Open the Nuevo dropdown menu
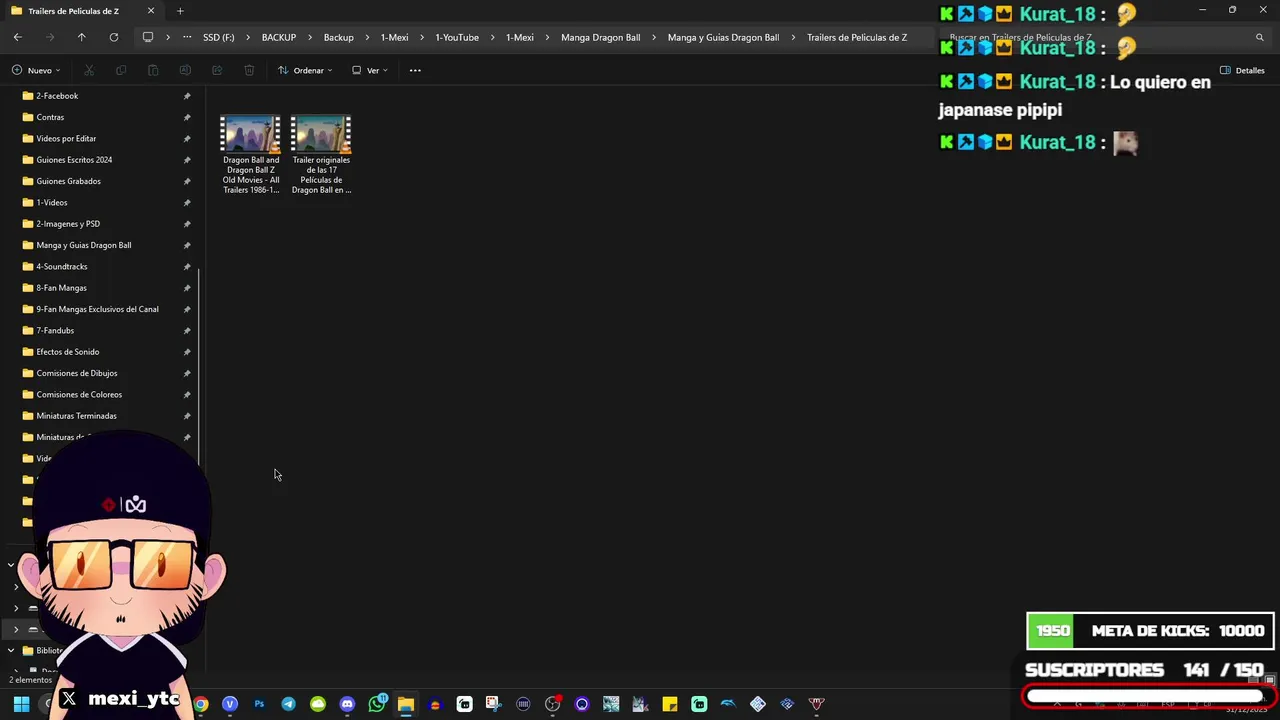The image size is (1280, 720). pos(36,70)
